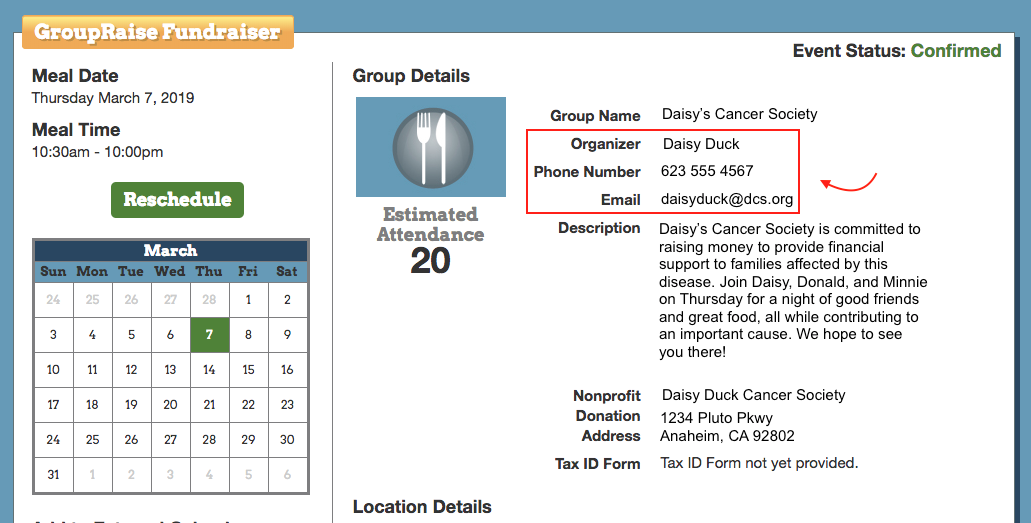The width and height of the screenshot is (1031, 523).
Task: Click the March month header in calendar
Action: pos(170,250)
